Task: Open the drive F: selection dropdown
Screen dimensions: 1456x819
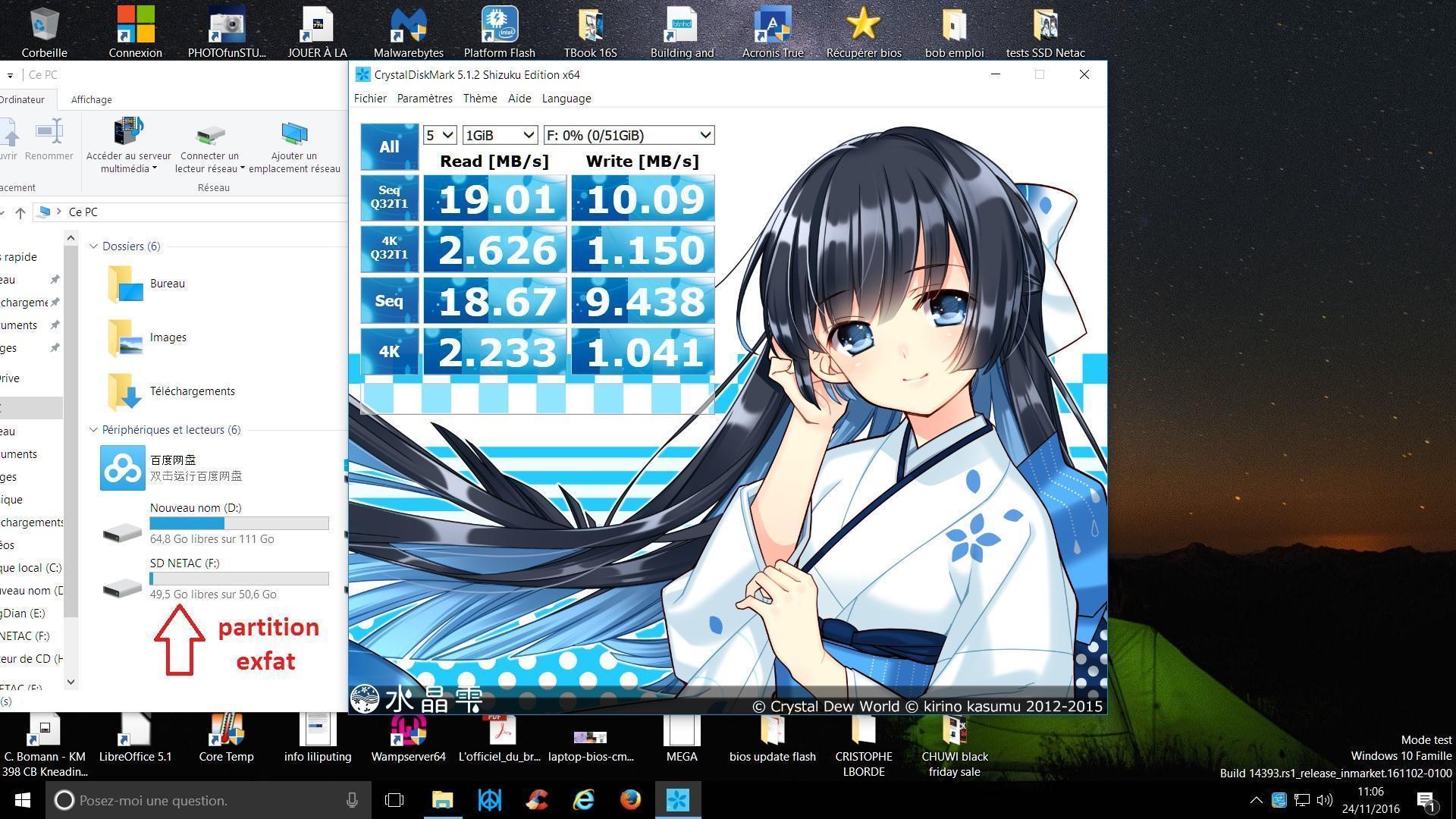Action: [629, 135]
